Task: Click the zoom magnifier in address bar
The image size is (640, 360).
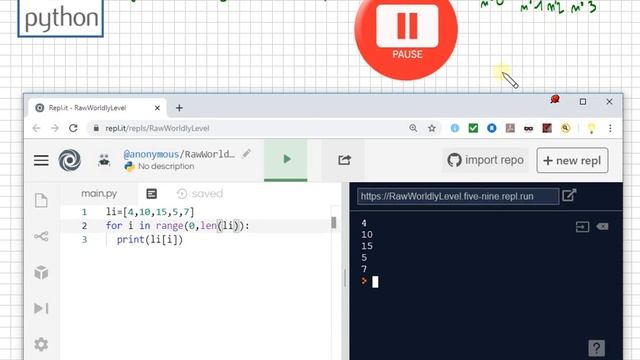Action: coord(413,128)
